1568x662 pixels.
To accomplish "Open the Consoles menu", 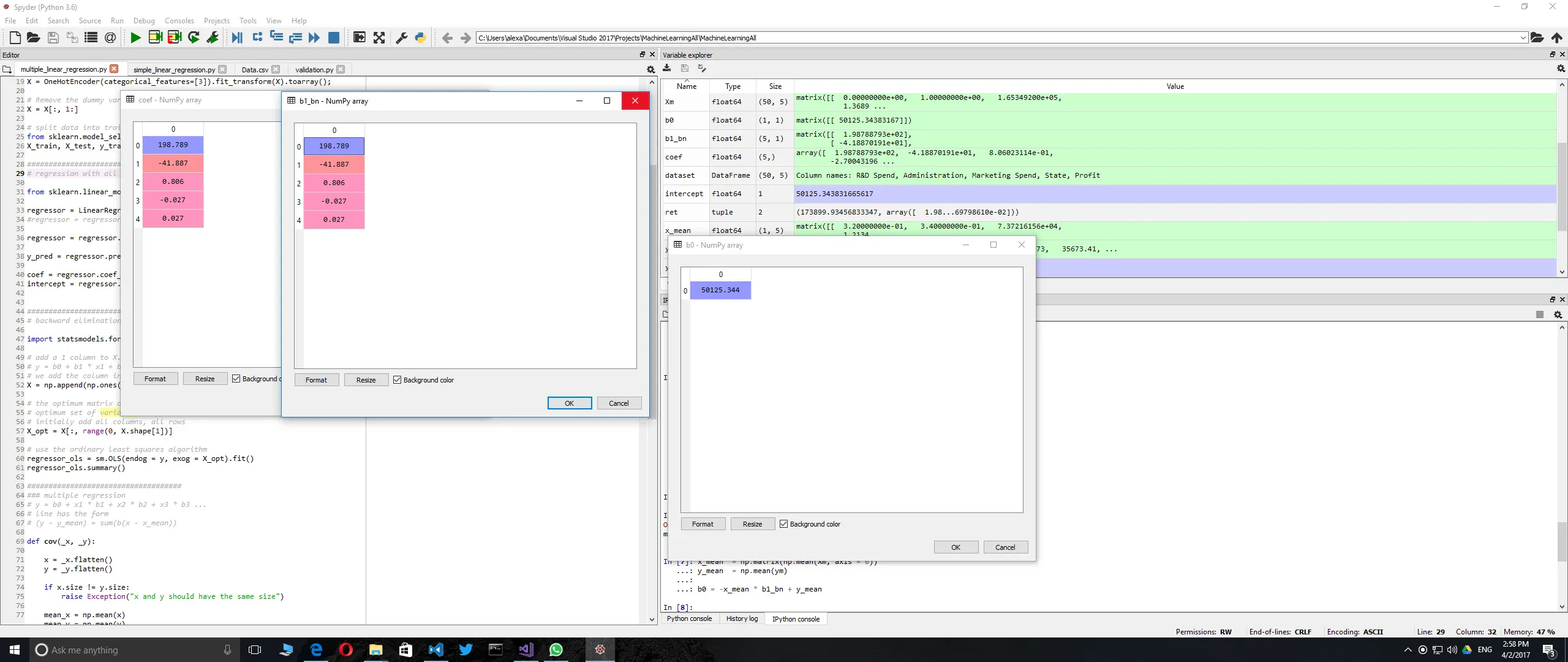I will (179, 20).
